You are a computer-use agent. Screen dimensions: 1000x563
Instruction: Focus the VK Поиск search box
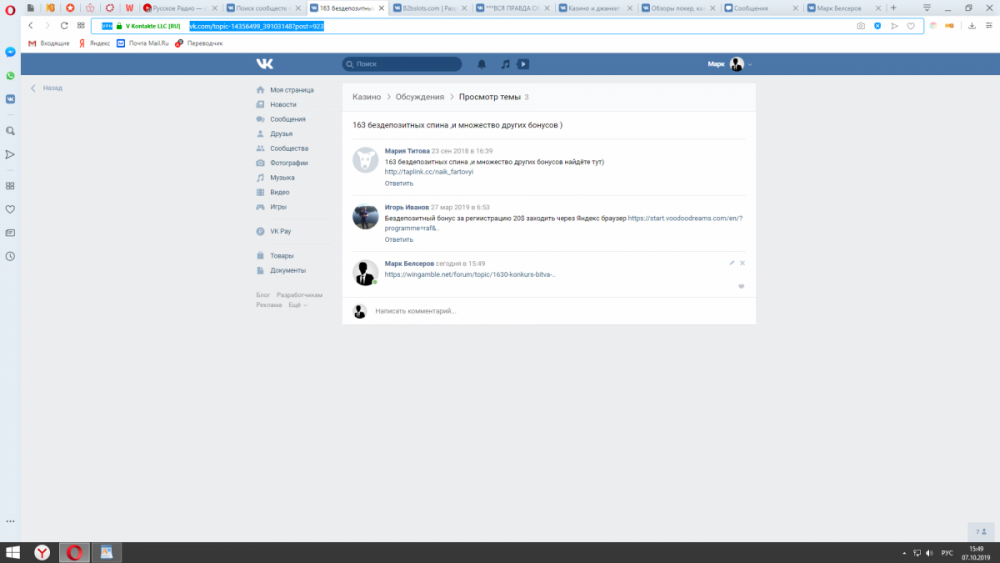pyautogui.click(x=402, y=64)
